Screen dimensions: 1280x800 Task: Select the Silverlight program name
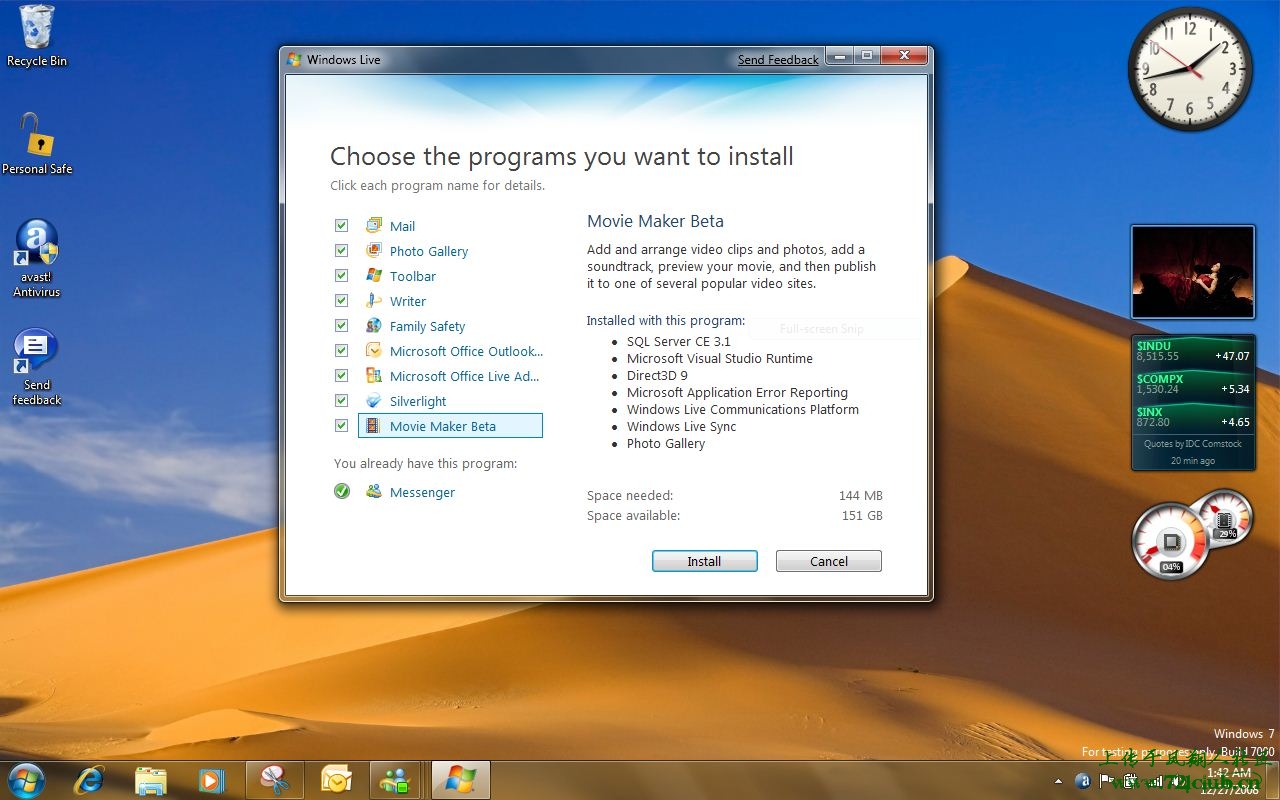pyautogui.click(x=418, y=401)
